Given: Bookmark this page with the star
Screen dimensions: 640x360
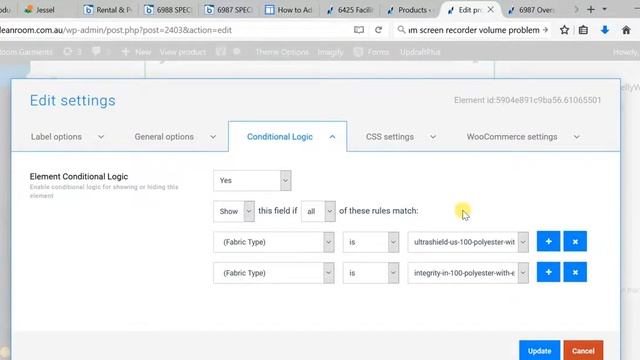Looking at the screenshot, I should pyautogui.click(x=564, y=30).
